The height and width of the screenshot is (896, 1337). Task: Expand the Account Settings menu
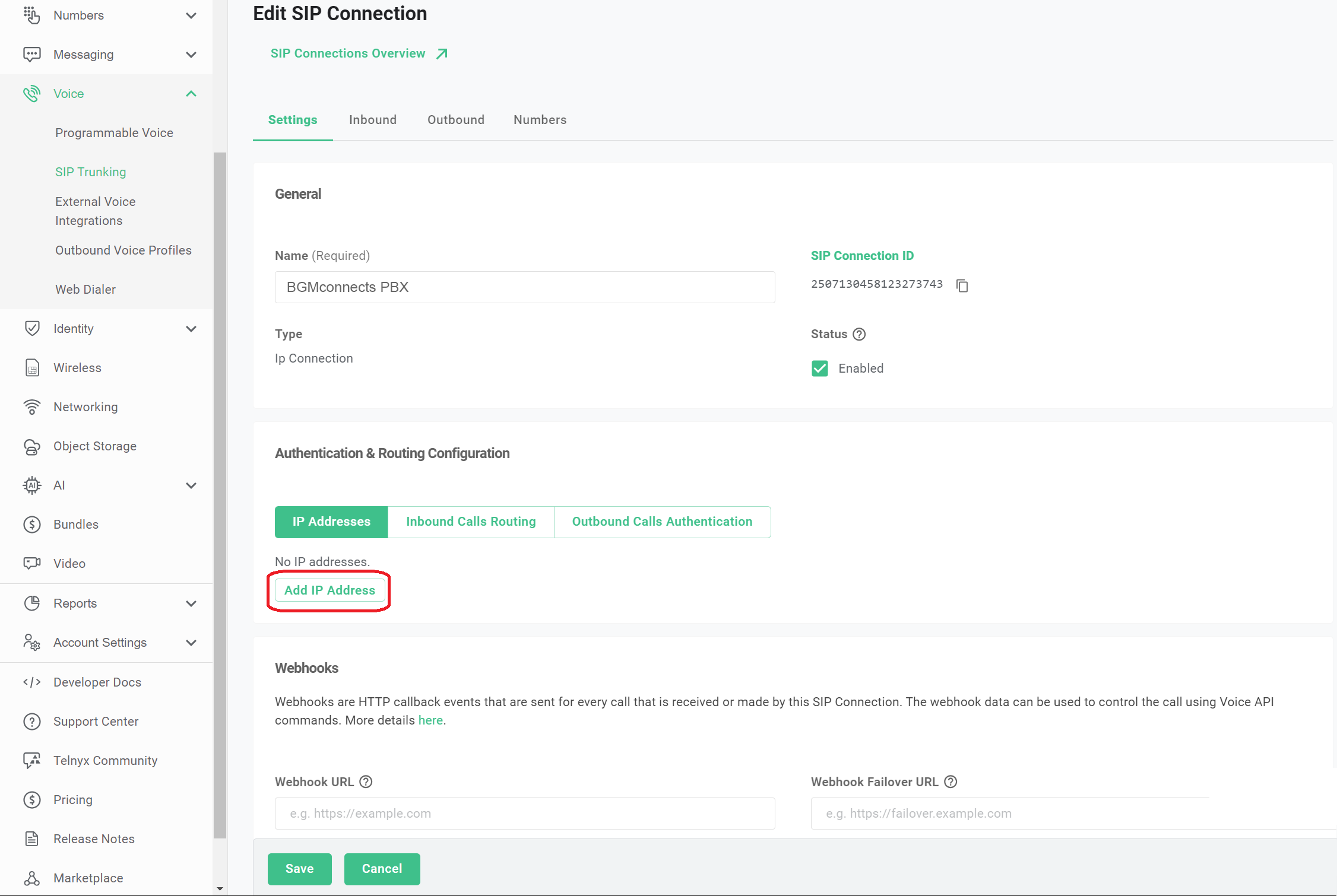191,643
